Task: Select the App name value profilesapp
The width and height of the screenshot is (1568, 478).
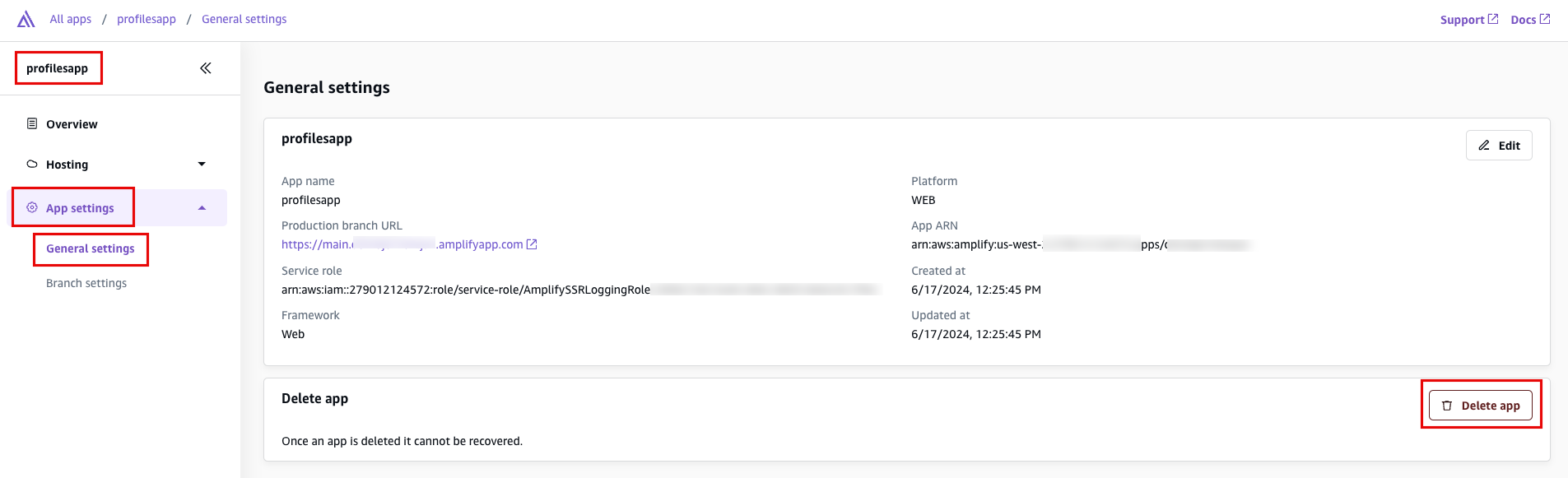Action: coord(311,200)
